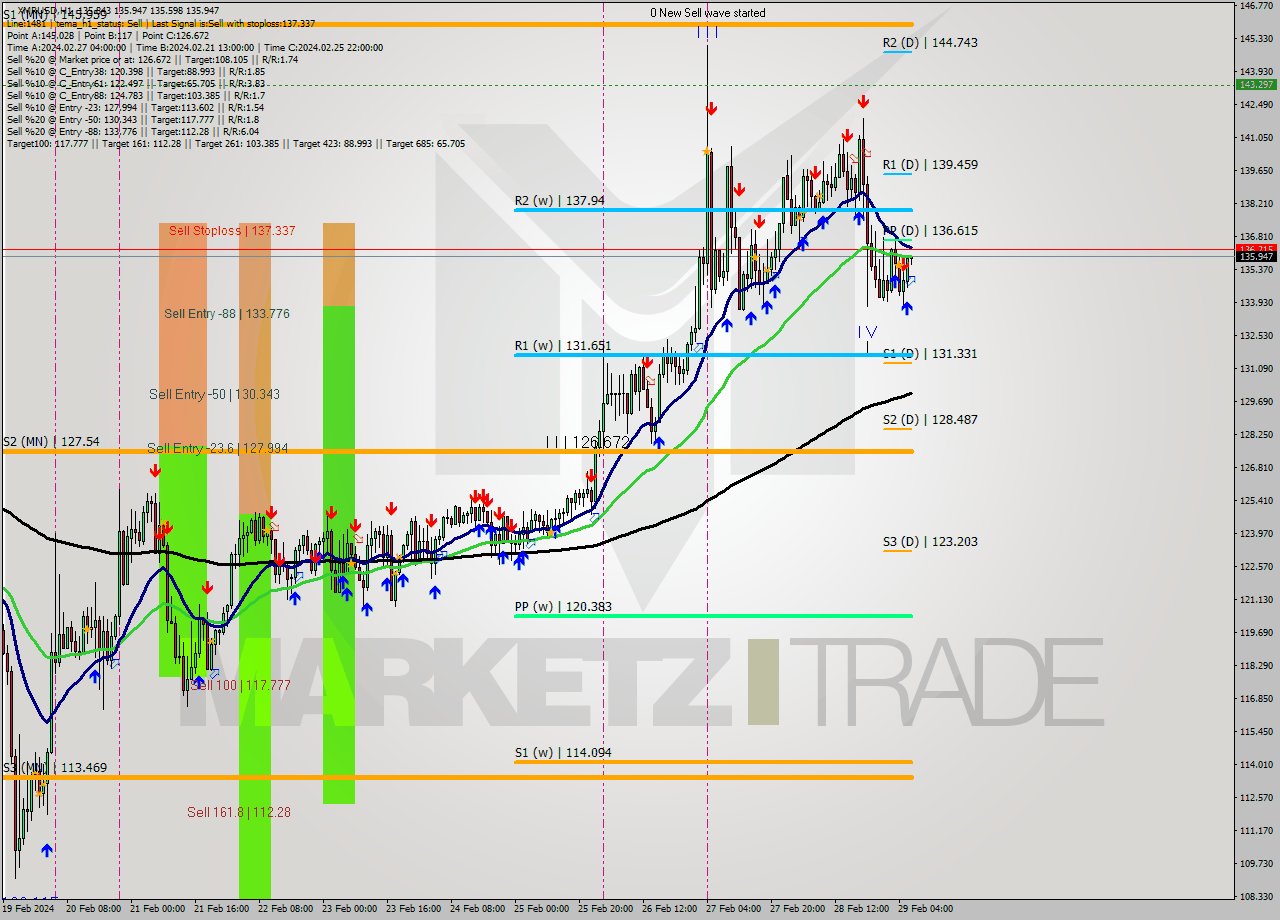Click the 'Sell Entry -23.6 | 127.994' label
Screen dimensions: 1280x920
click(x=217, y=449)
